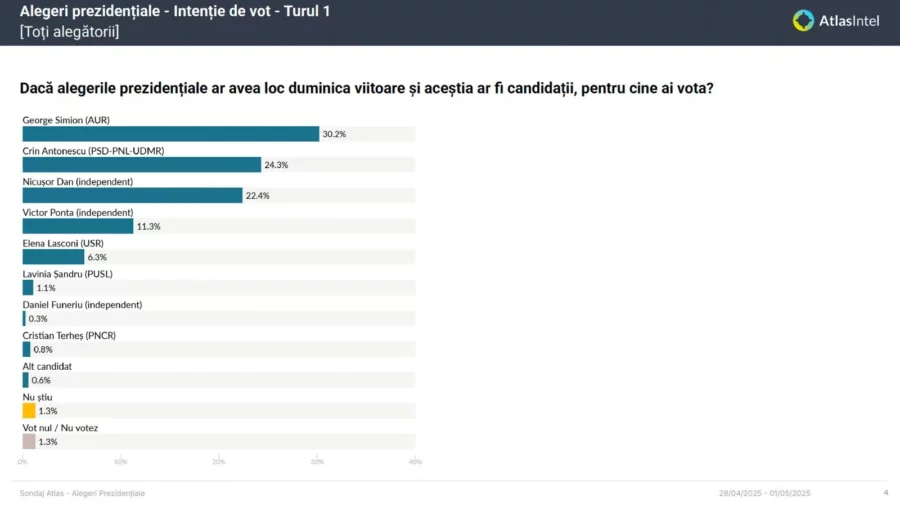Click the Nicușor Dan bar in chart
The height and width of the screenshot is (506, 900).
coord(132,196)
